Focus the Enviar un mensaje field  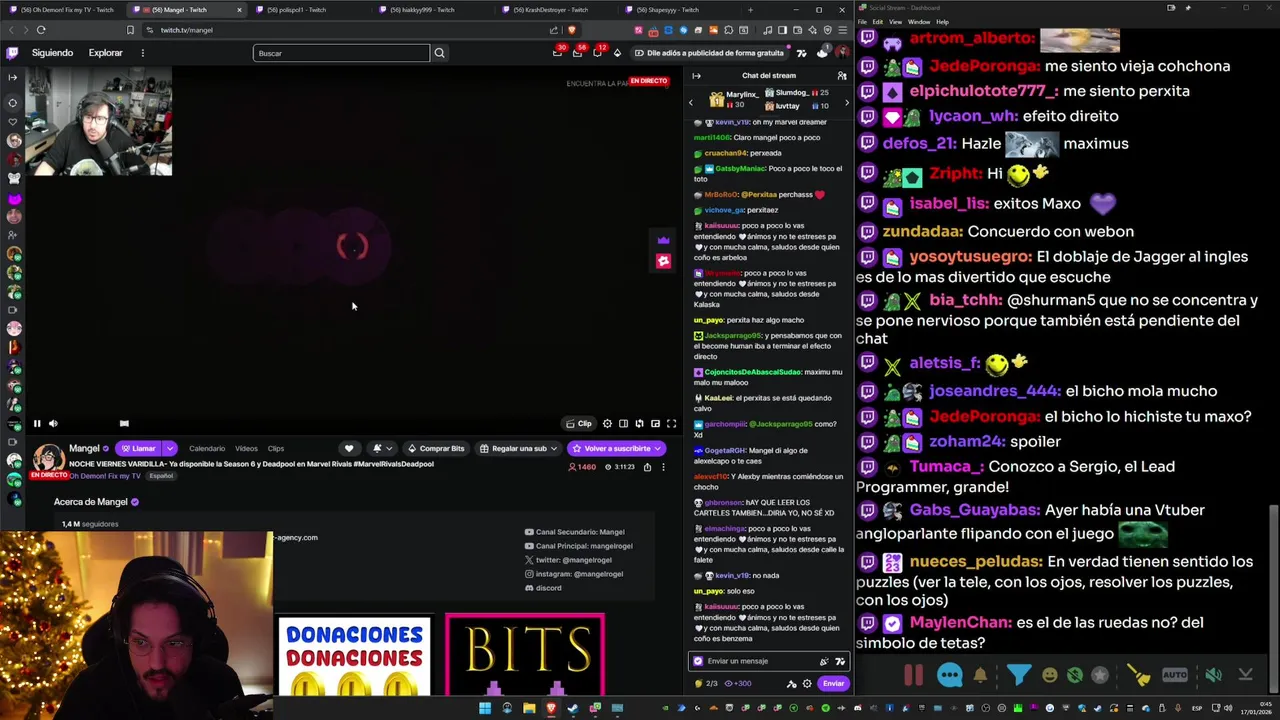[x=768, y=661]
